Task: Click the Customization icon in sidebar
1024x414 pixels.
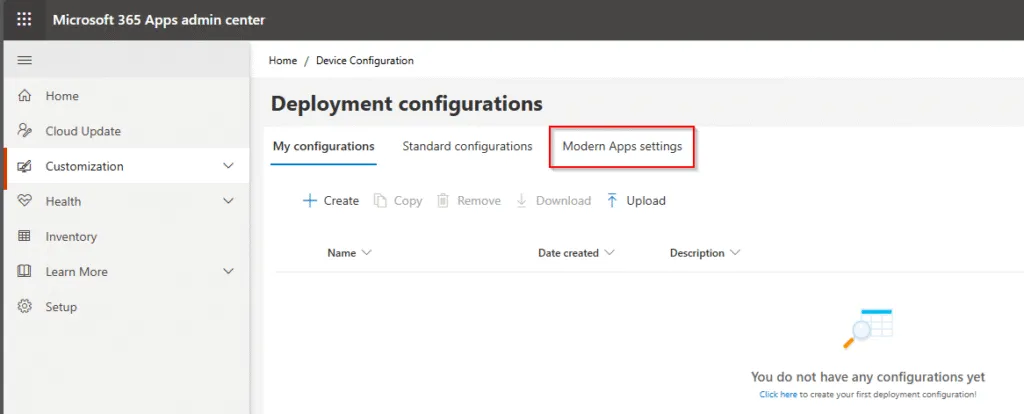Action: point(24,166)
